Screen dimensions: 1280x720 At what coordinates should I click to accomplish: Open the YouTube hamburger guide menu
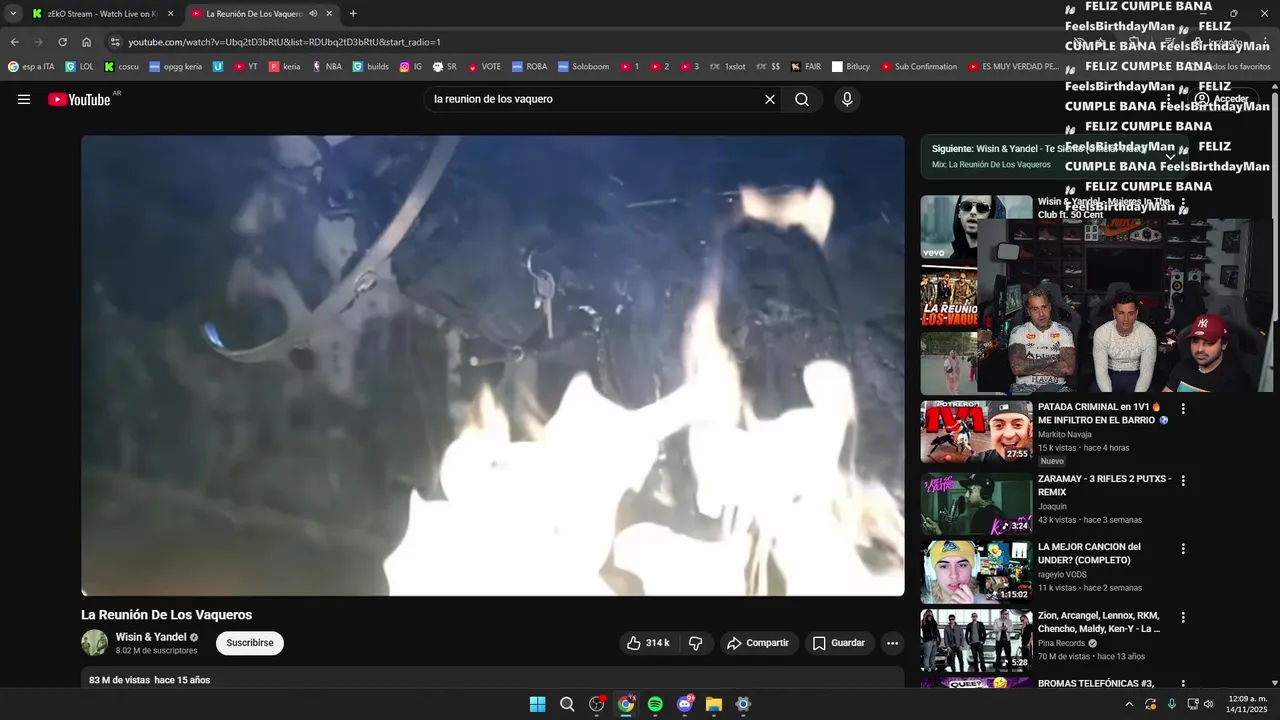(x=24, y=99)
